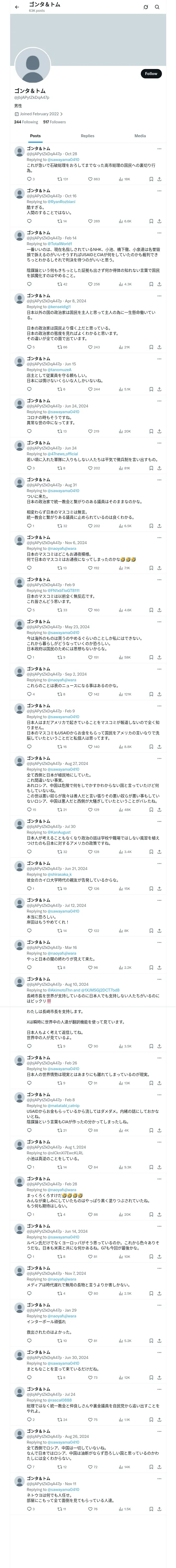This screenshot has height=1568, width=176.
Task: Go back using the arrow icon
Action: tap(17, 7)
